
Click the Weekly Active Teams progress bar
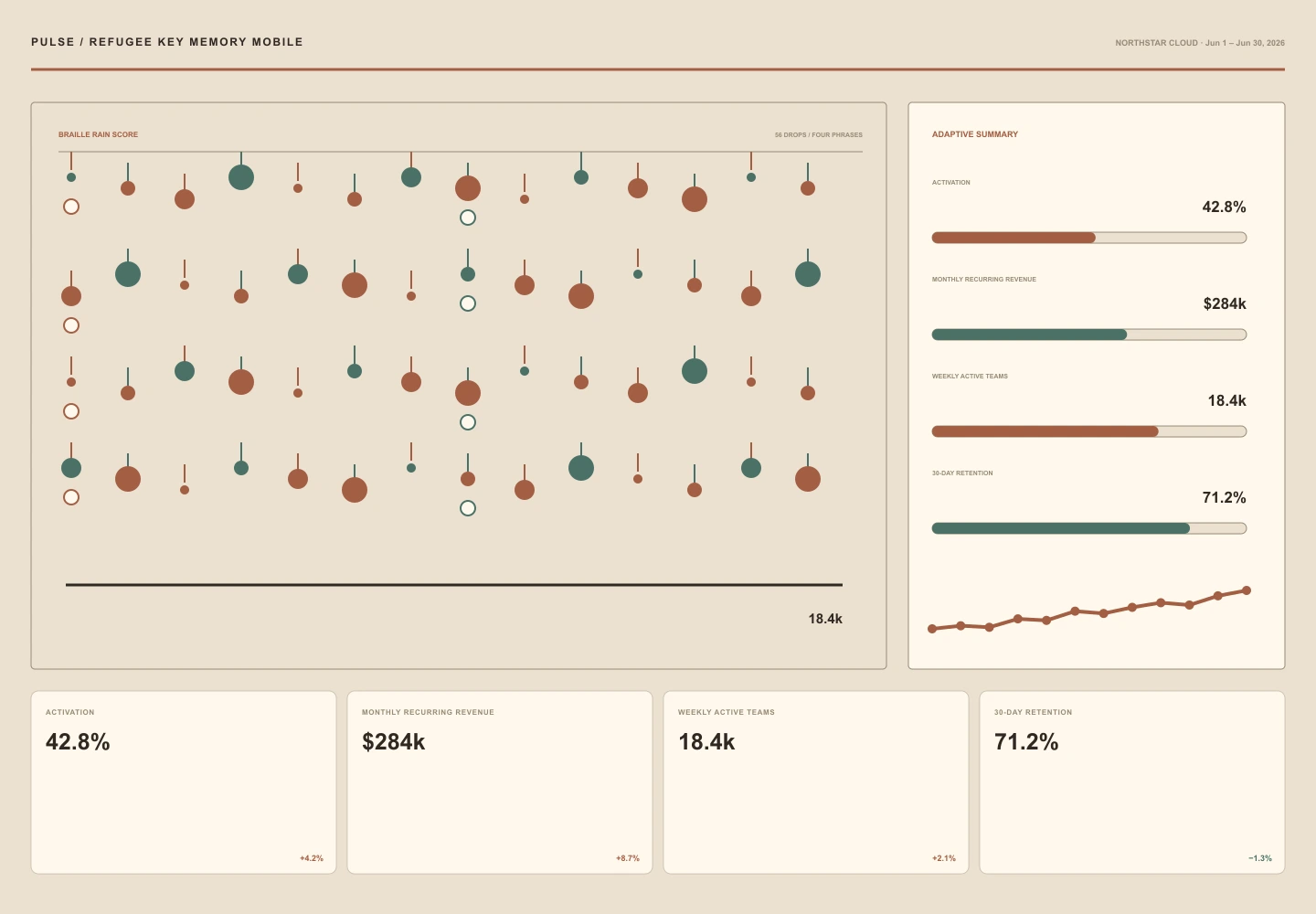tap(1089, 431)
